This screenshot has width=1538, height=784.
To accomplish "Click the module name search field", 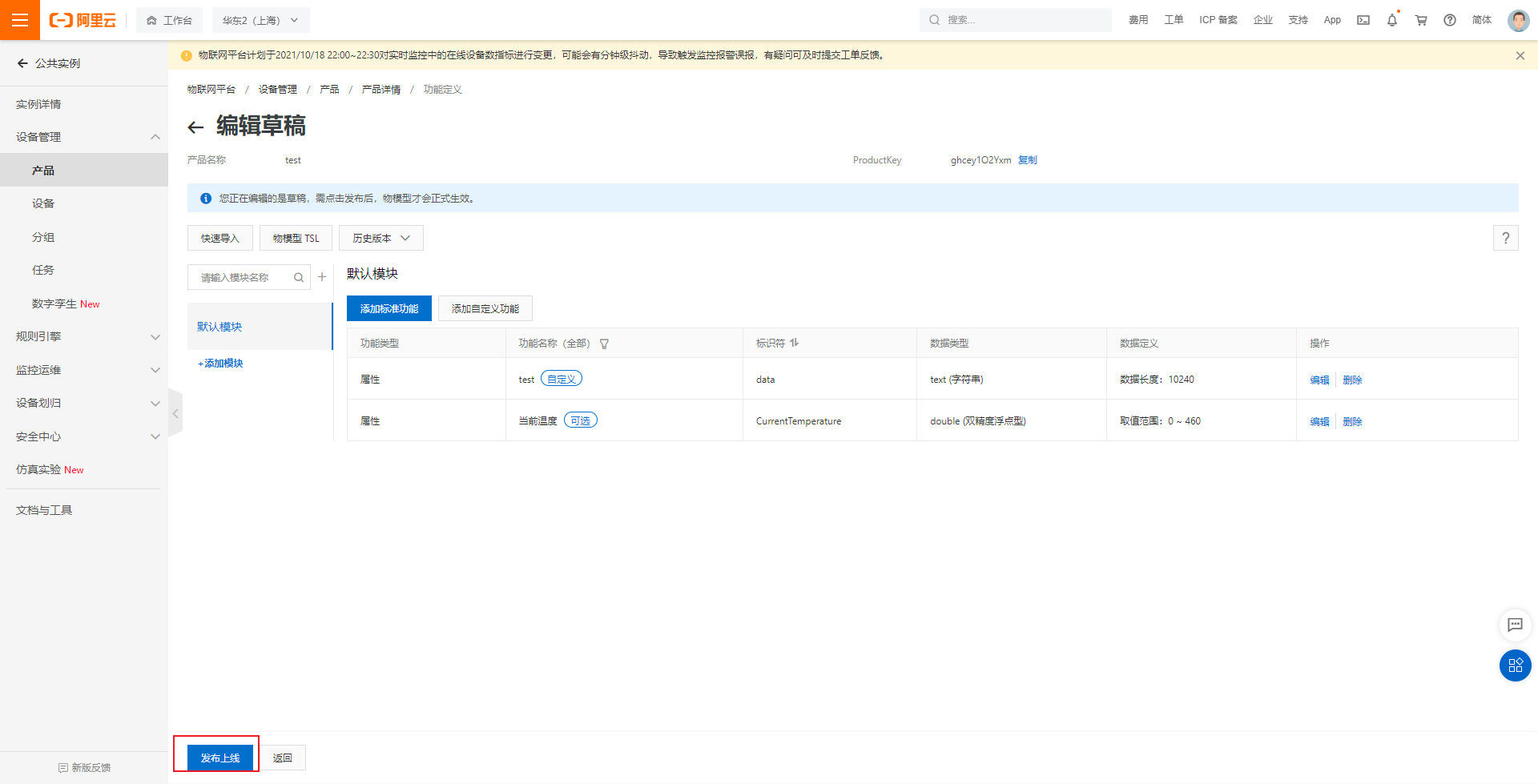I will coord(249,278).
